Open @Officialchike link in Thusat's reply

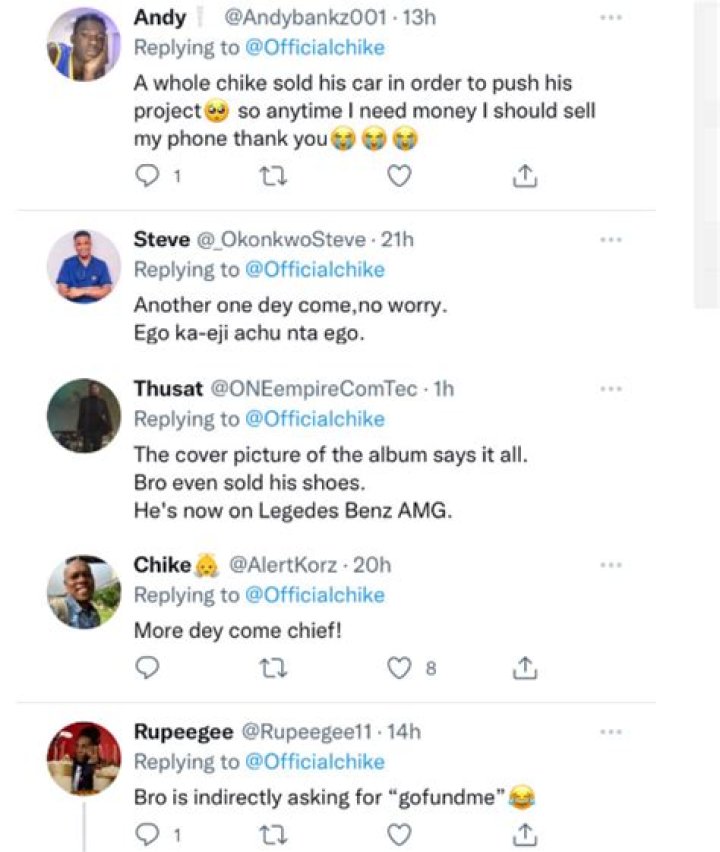pyautogui.click(x=314, y=418)
